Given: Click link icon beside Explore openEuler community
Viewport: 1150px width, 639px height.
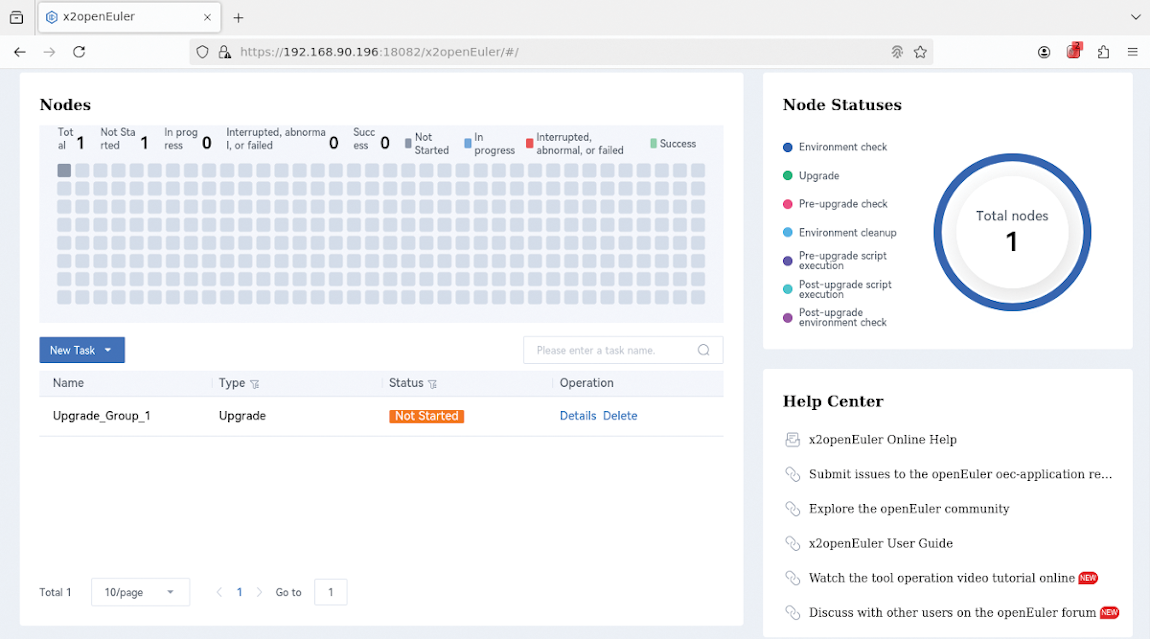Looking at the screenshot, I should coord(792,509).
